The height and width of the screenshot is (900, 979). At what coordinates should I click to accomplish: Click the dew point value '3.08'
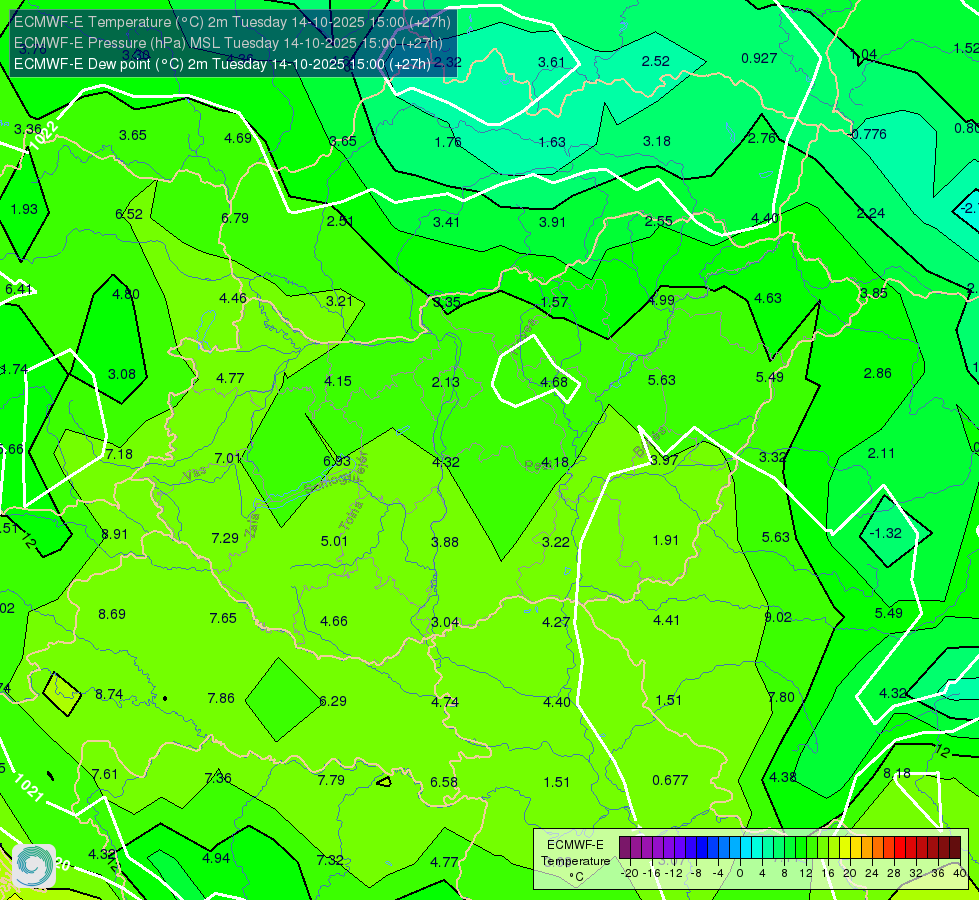tap(122, 374)
